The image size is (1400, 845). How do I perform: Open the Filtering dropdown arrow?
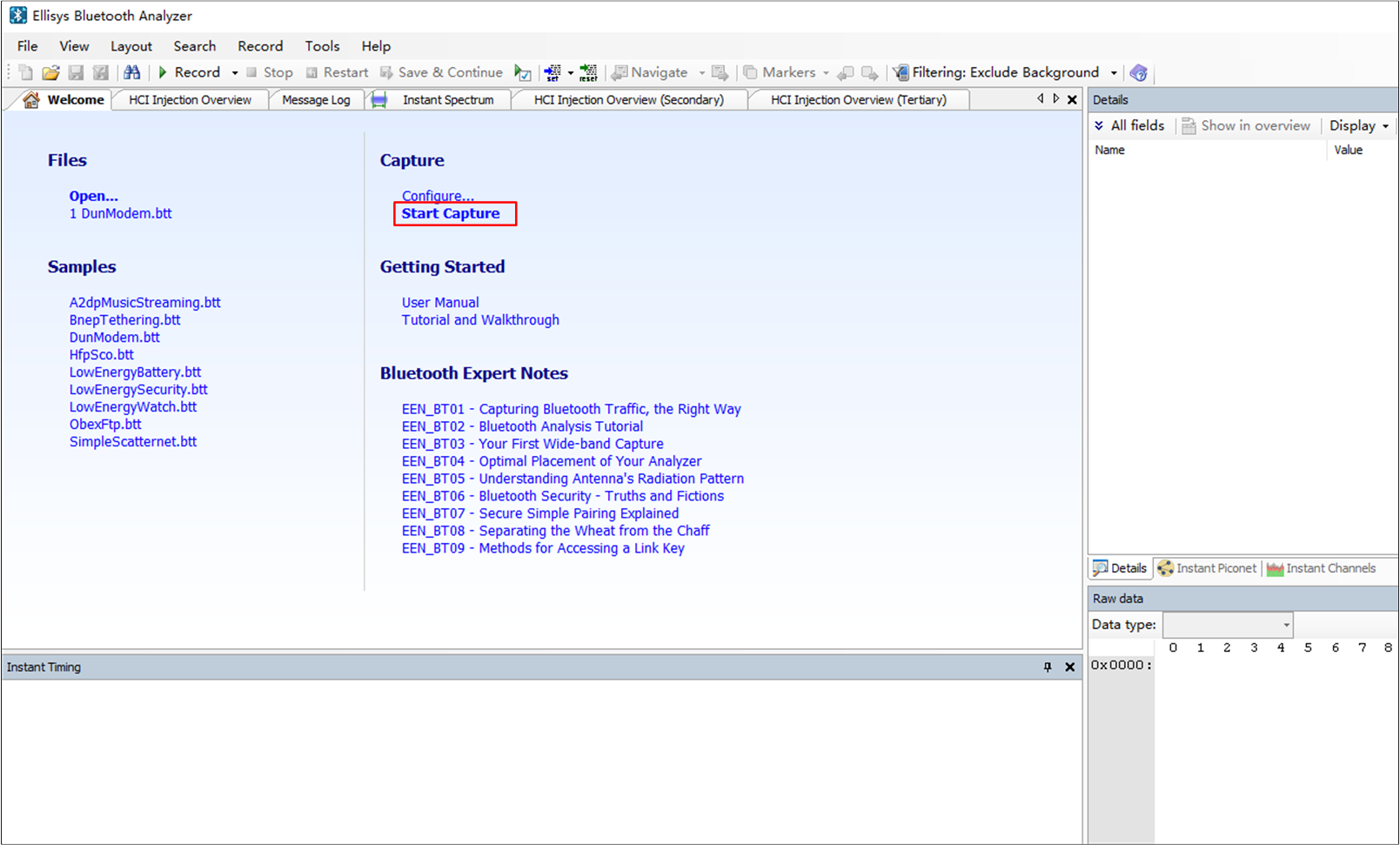pos(1114,73)
